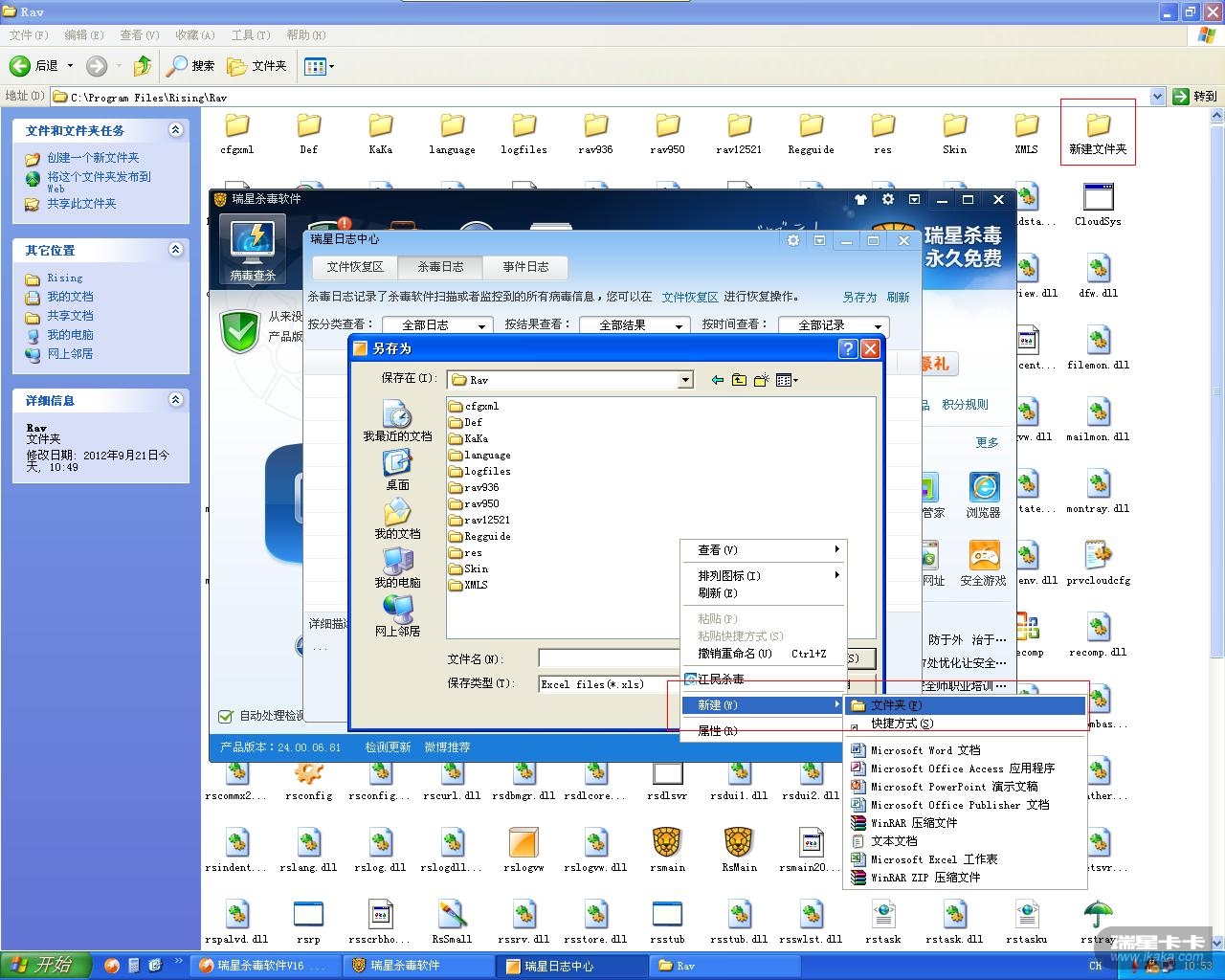The width and height of the screenshot is (1225, 980).
Task: Open the Explorer address bar dropdown arrow
Action: (x=1157, y=96)
